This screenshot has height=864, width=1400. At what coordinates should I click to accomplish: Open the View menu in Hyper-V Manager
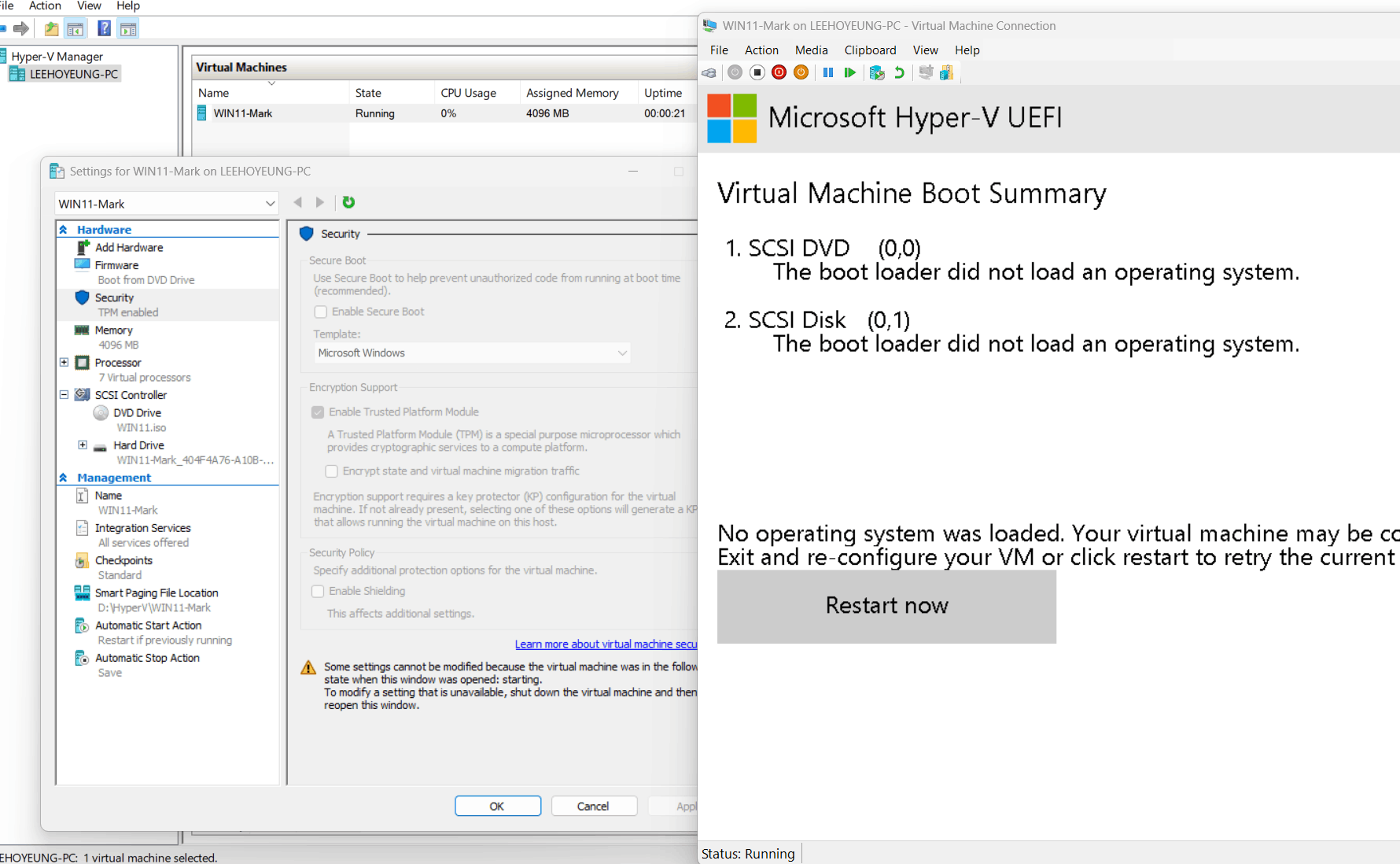tap(89, 6)
